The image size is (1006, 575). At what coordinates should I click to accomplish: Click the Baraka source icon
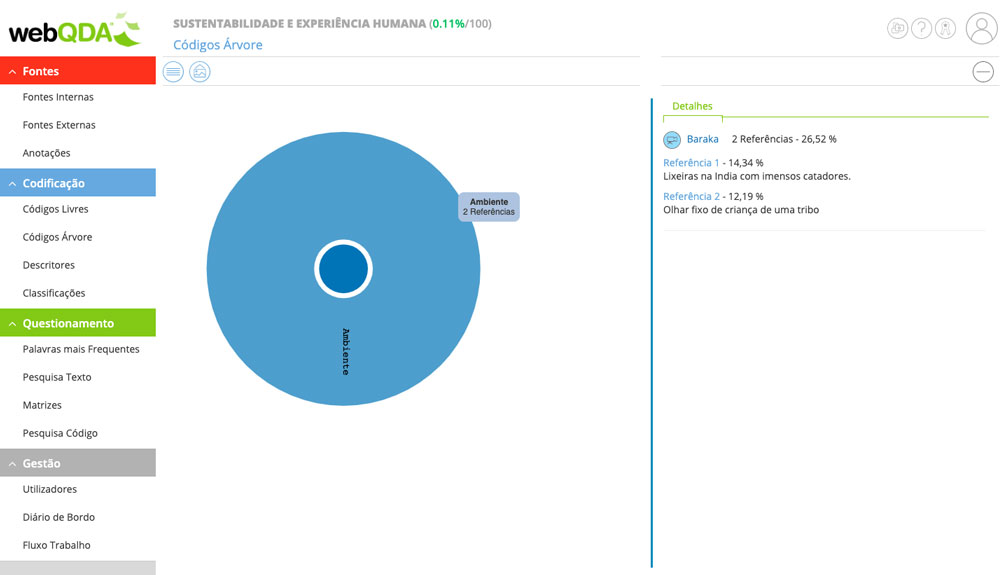coord(672,139)
